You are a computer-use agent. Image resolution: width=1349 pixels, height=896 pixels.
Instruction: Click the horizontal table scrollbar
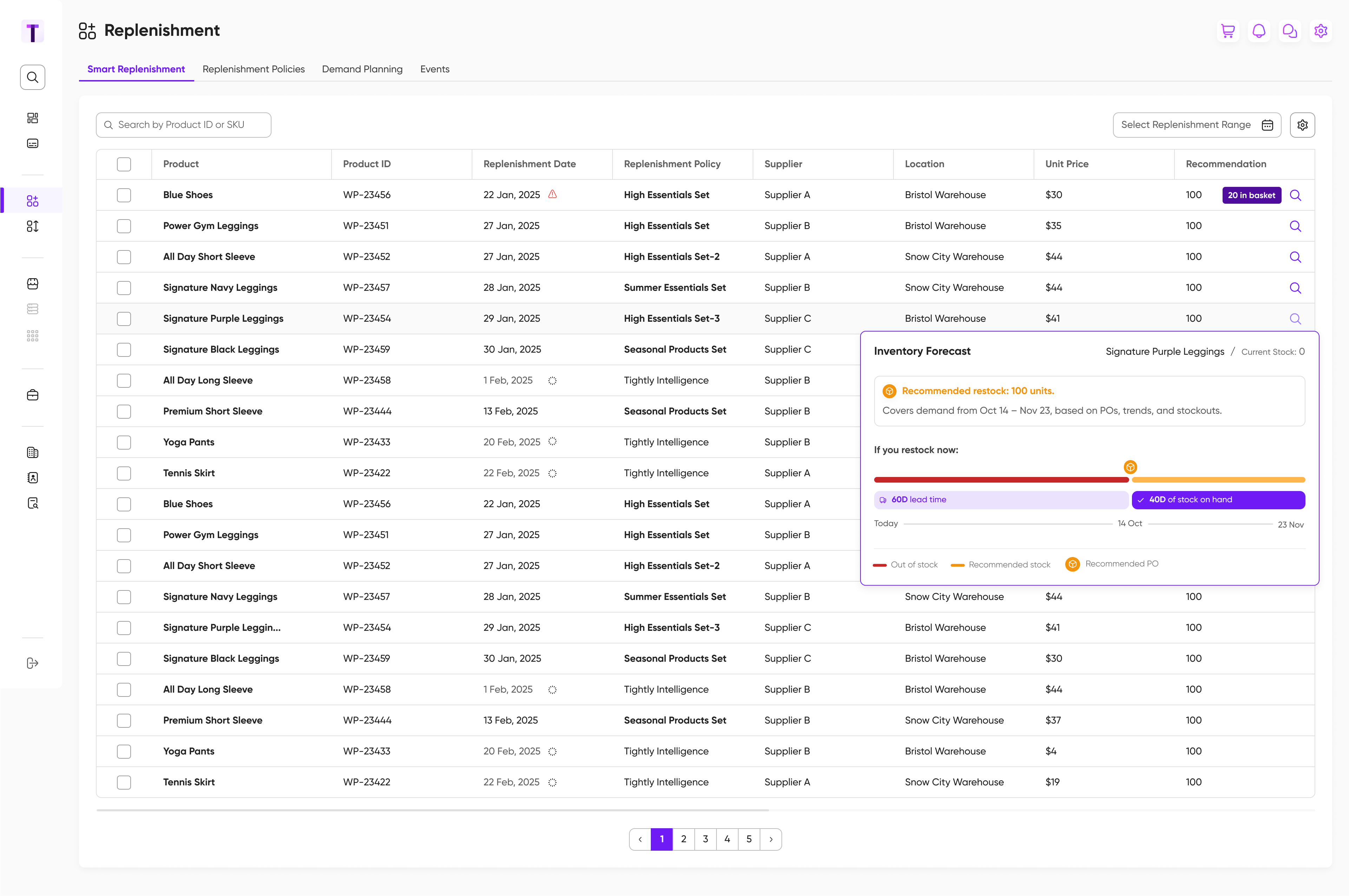433,810
